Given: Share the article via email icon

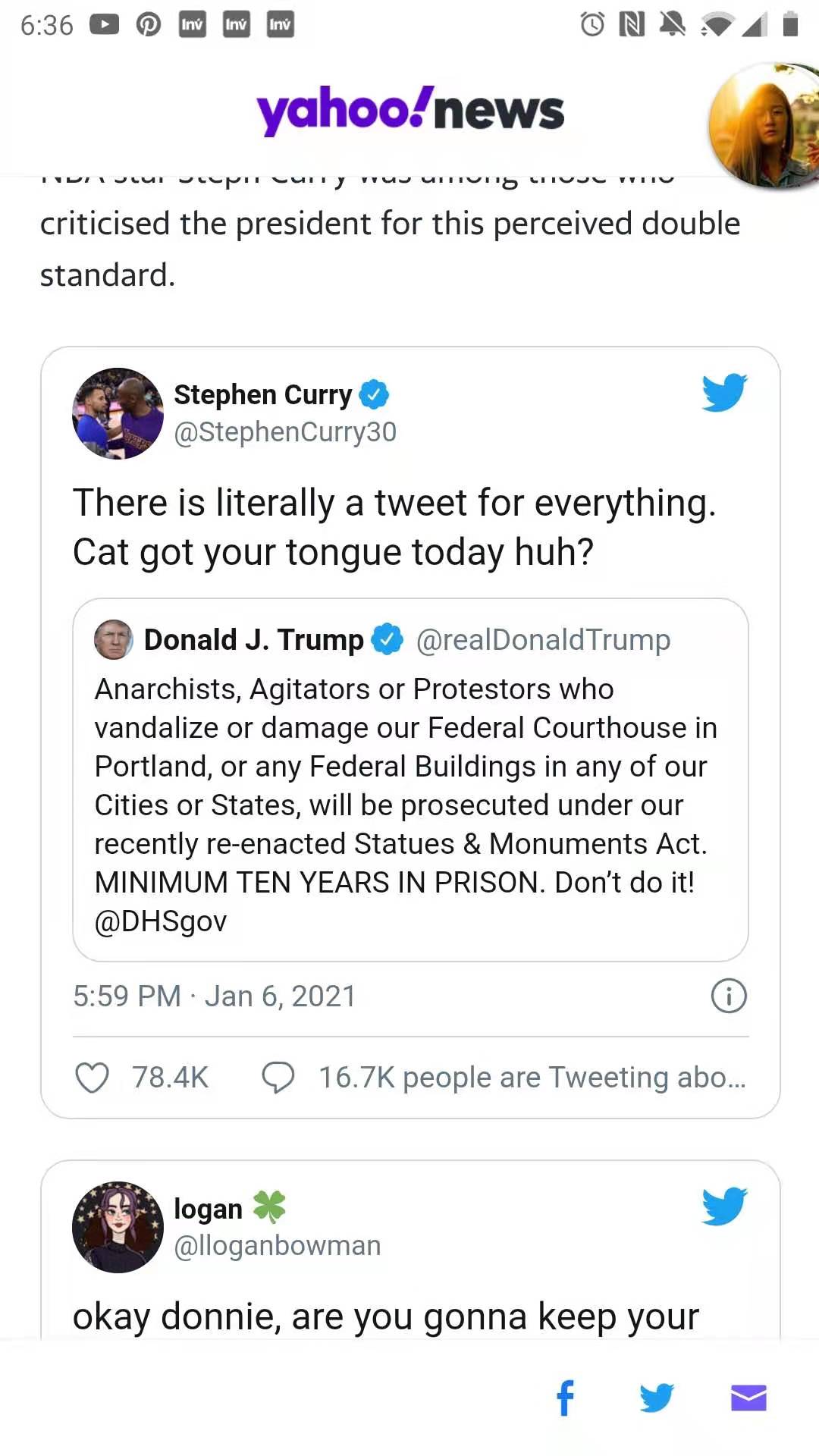Looking at the screenshot, I should pyautogui.click(x=748, y=1398).
